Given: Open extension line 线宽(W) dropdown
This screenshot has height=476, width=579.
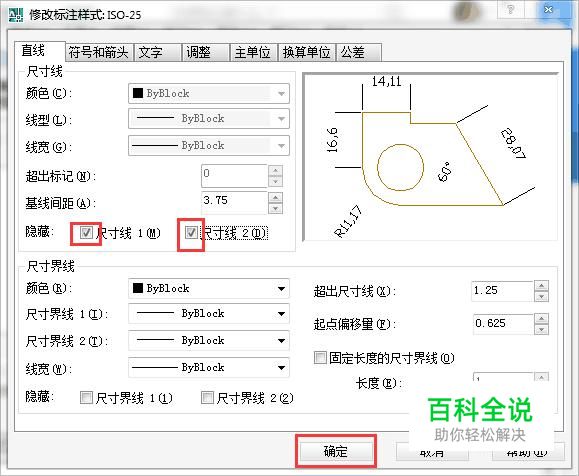Looking at the screenshot, I should [x=209, y=367].
